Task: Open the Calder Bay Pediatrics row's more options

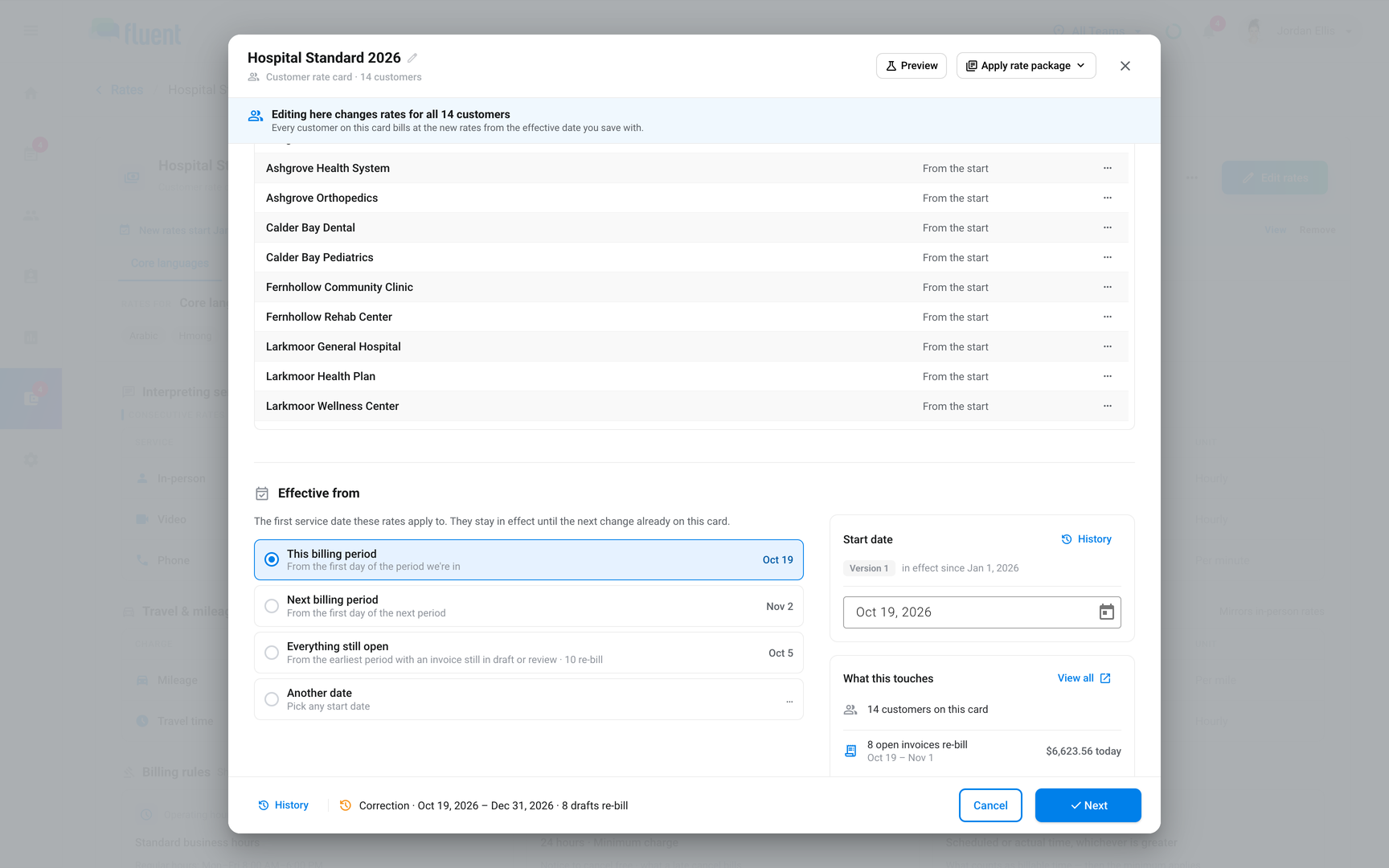Action: (x=1108, y=257)
